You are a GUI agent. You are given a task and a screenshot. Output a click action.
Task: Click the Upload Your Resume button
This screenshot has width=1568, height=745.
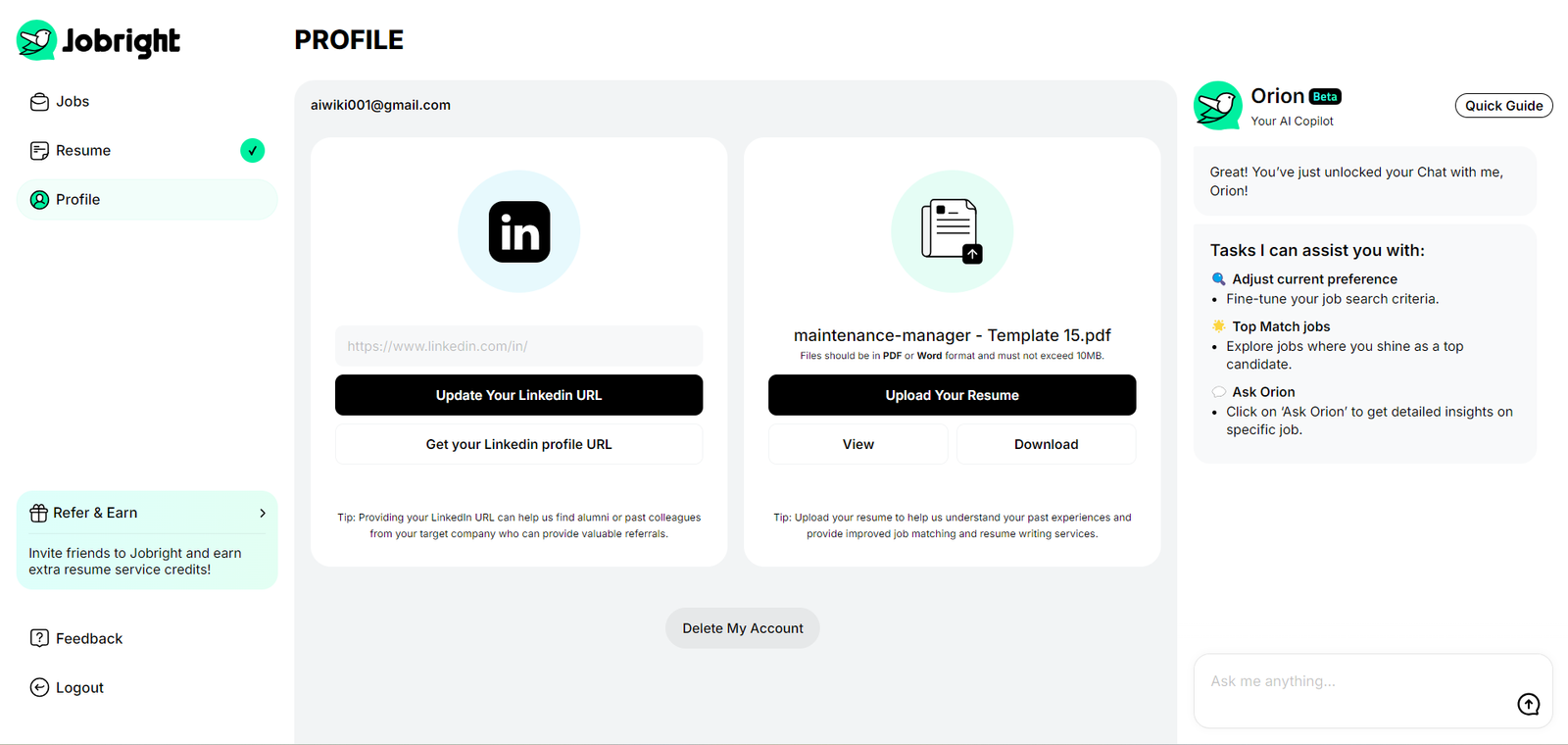[952, 395]
